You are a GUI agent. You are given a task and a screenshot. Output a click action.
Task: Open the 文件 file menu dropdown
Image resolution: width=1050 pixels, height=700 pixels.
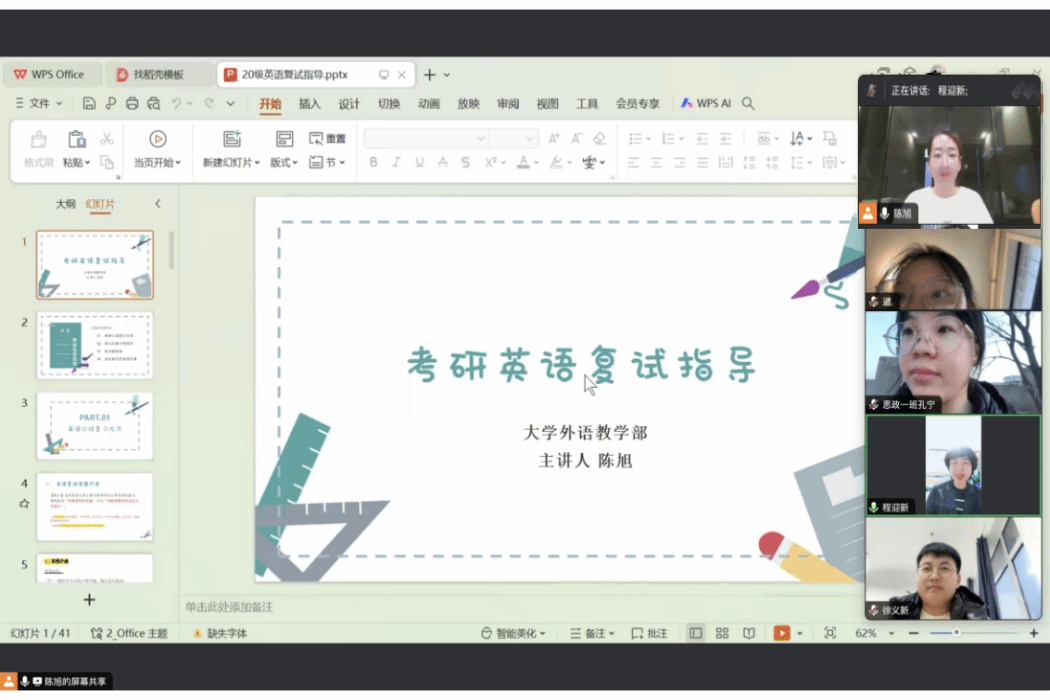coord(40,103)
